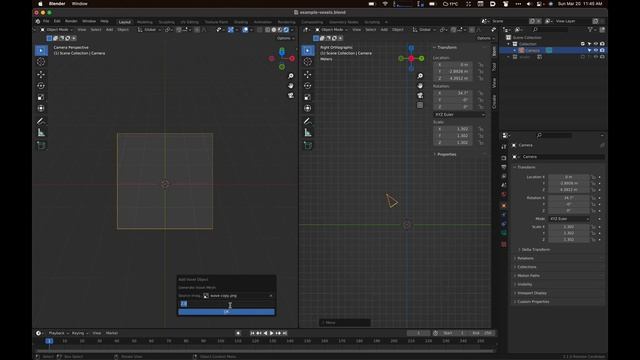Screen dimensions: 640x360
Task: Expand Delta Transform panel
Action: coord(536,249)
